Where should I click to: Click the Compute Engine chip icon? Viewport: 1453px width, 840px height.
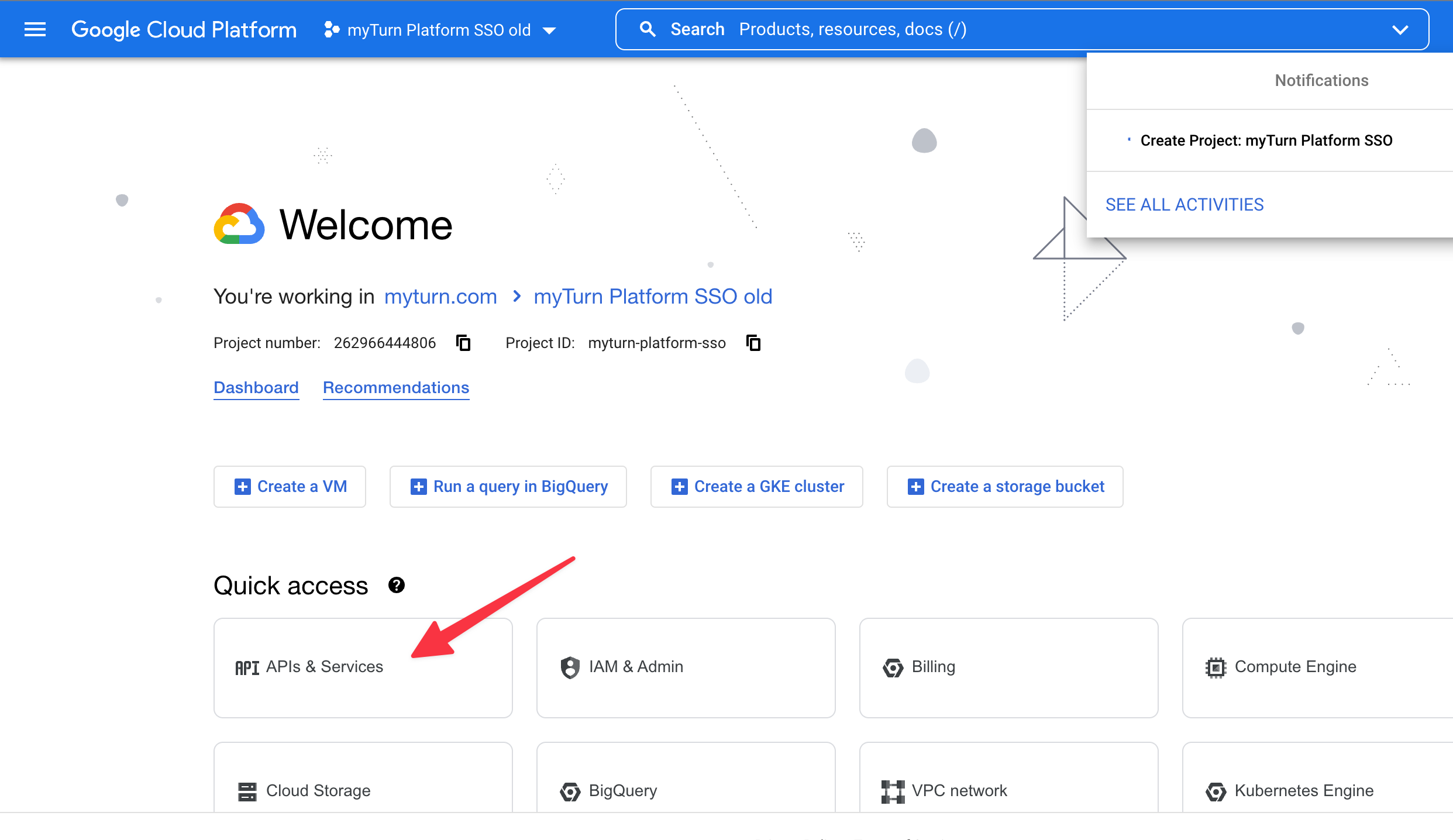point(1216,667)
